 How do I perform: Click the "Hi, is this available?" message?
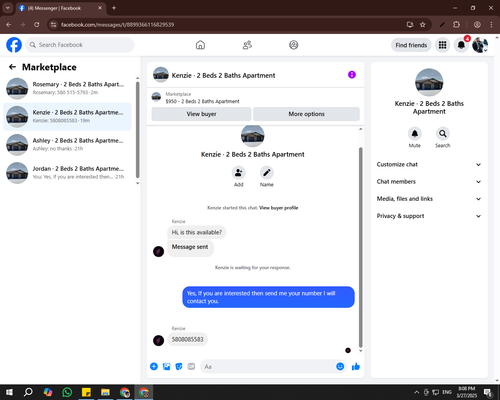click(x=197, y=232)
